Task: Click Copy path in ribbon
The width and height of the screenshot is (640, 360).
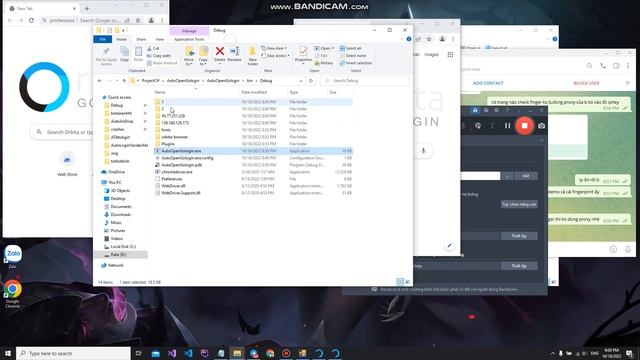Action: click(x=159, y=56)
